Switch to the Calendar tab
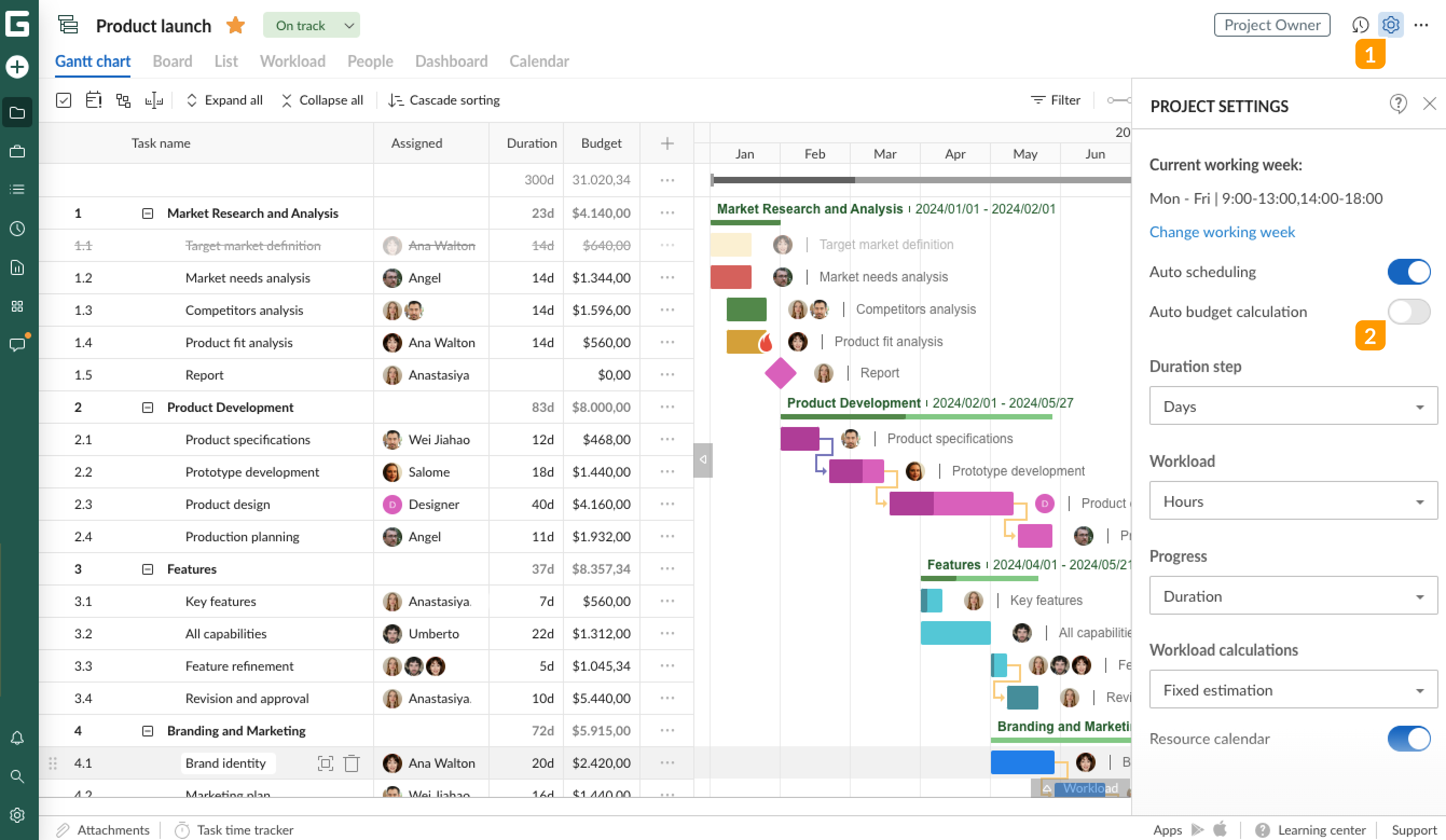 point(539,61)
